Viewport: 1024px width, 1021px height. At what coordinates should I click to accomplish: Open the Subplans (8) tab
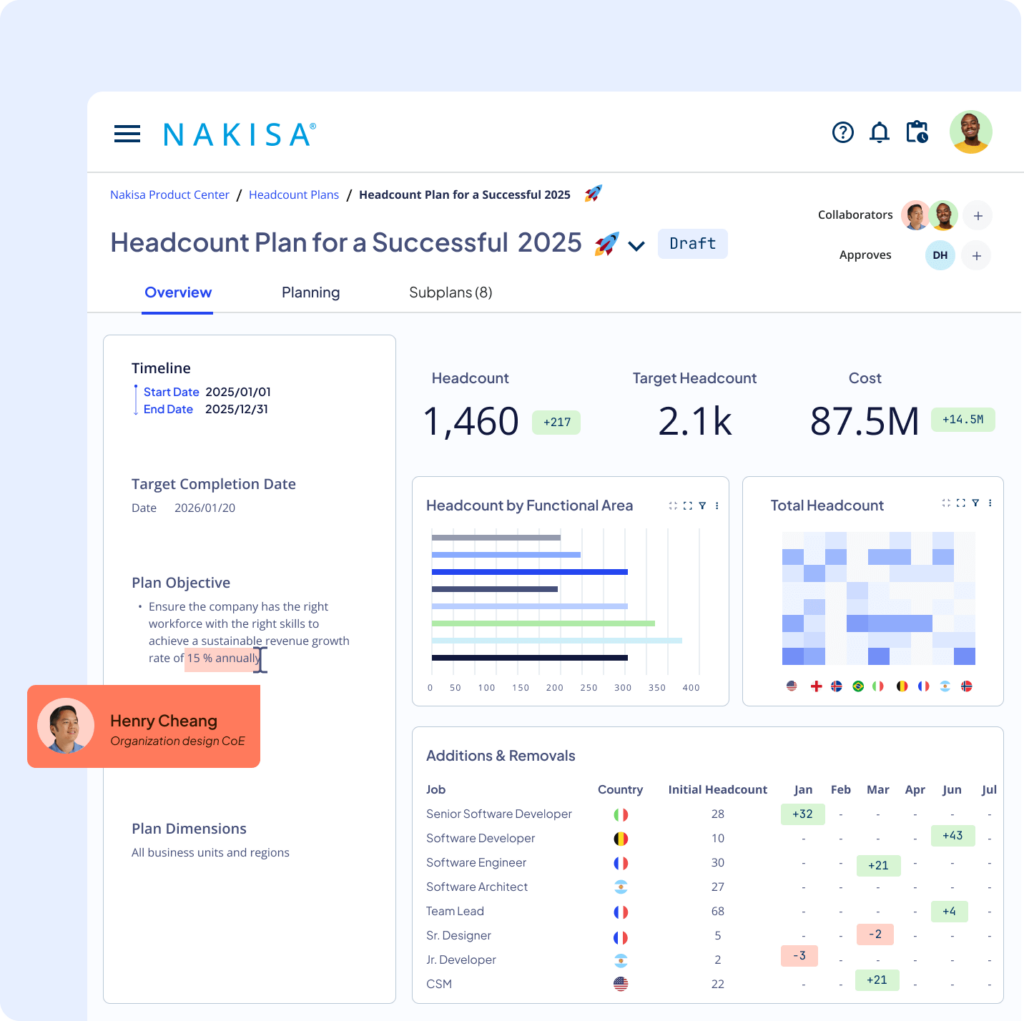click(x=450, y=292)
